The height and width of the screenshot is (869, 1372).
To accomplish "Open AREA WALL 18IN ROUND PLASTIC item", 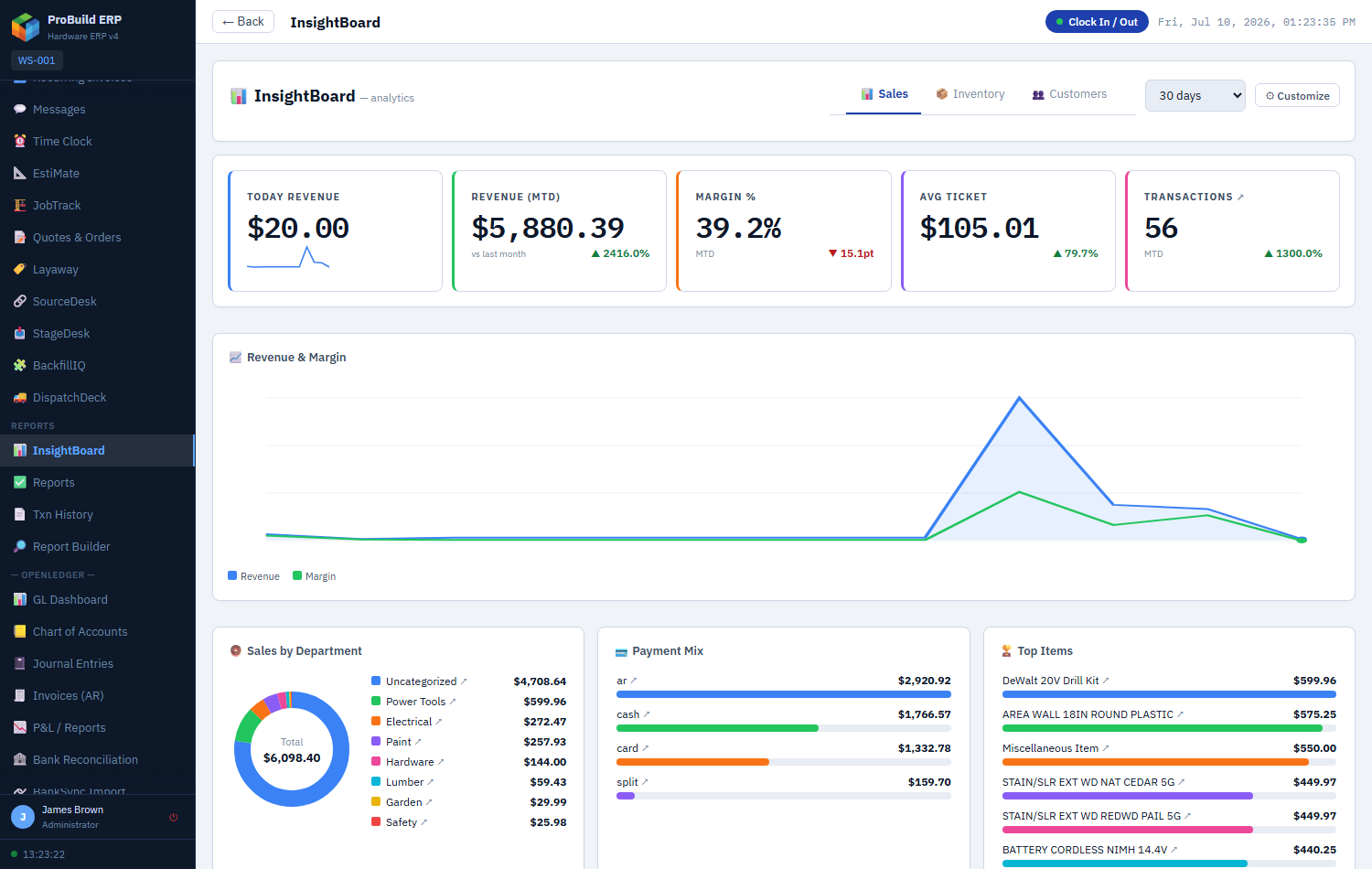I will 1093,714.
